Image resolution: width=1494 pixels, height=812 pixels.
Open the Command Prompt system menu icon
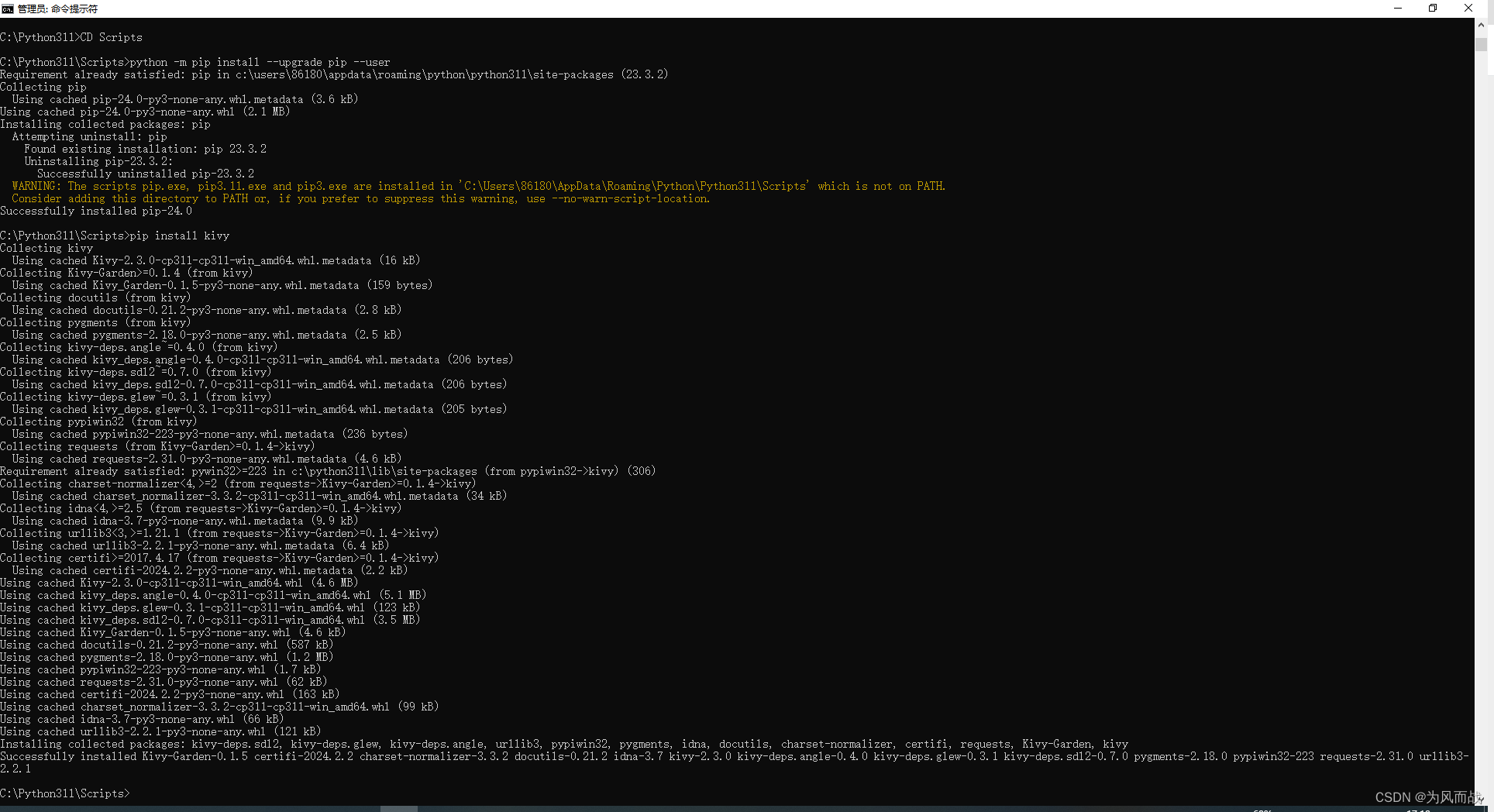pos(8,8)
